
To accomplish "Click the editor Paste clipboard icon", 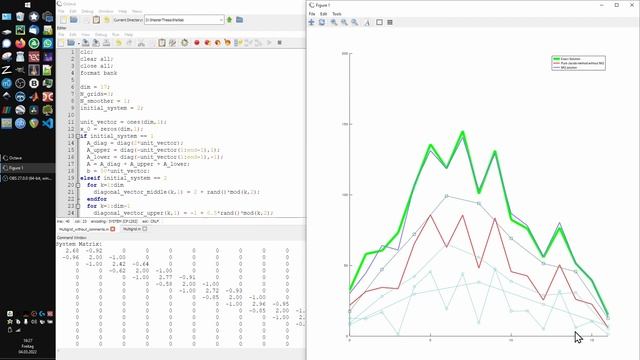I will pyautogui.click(x=162, y=42).
